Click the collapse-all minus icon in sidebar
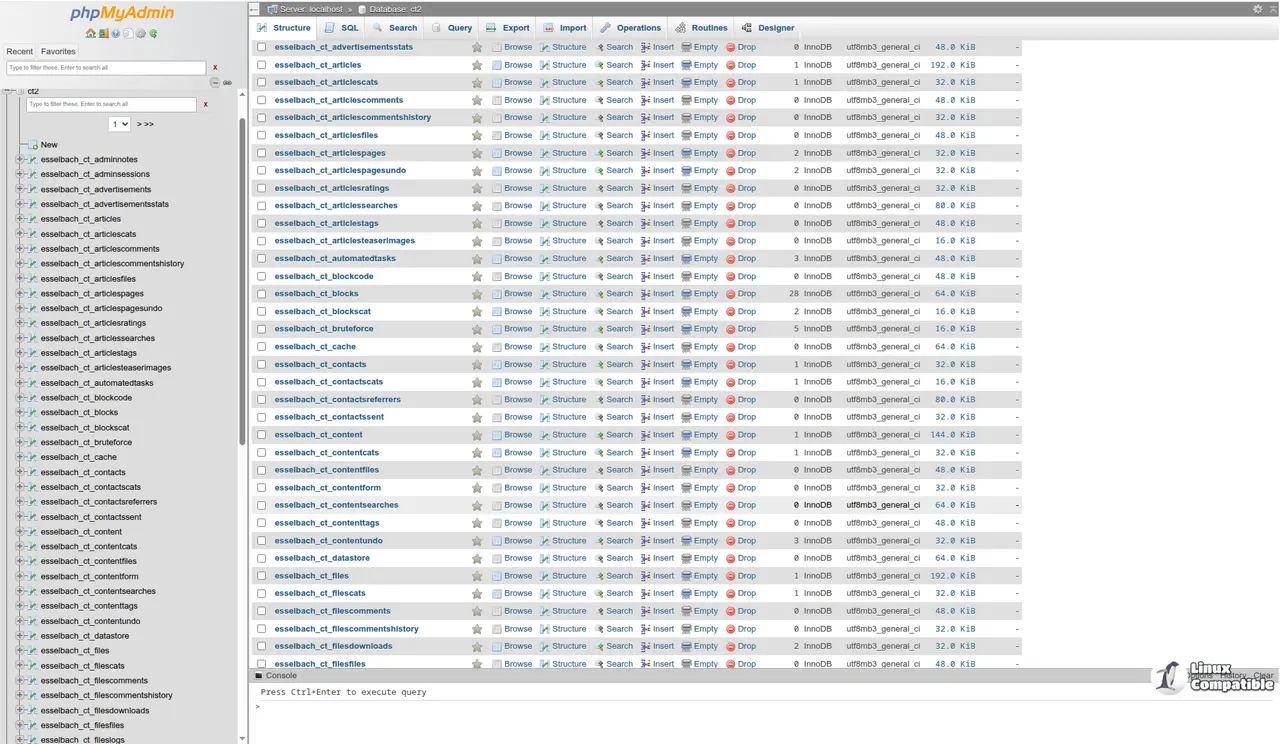The image size is (1280, 744). (x=214, y=83)
